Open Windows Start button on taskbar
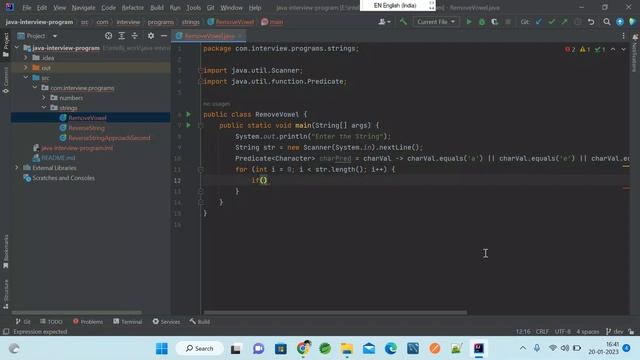The width and height of the screenshot is (640, 360). coord(162,349)
